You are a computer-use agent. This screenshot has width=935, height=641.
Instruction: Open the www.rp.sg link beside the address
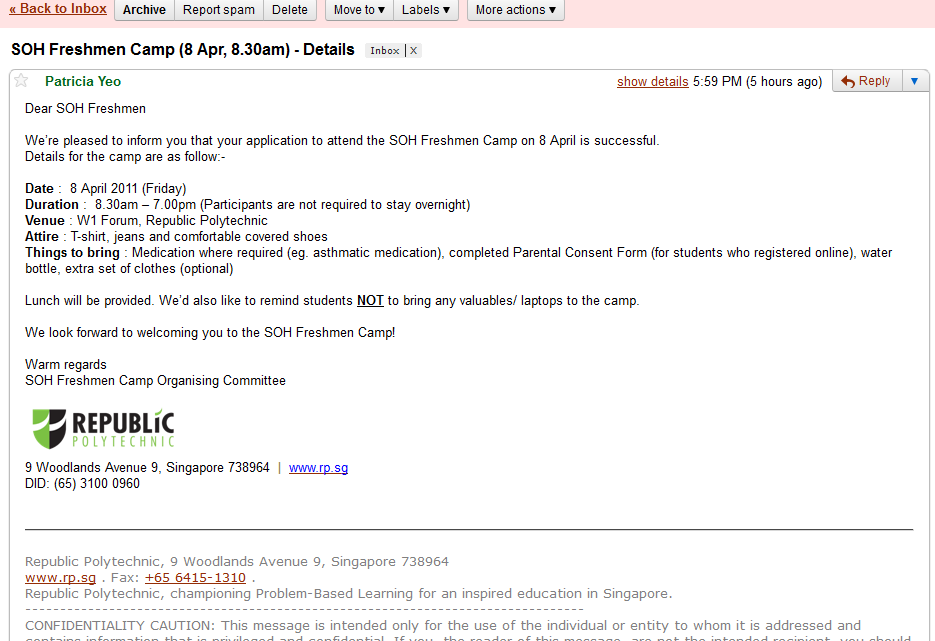318,468
